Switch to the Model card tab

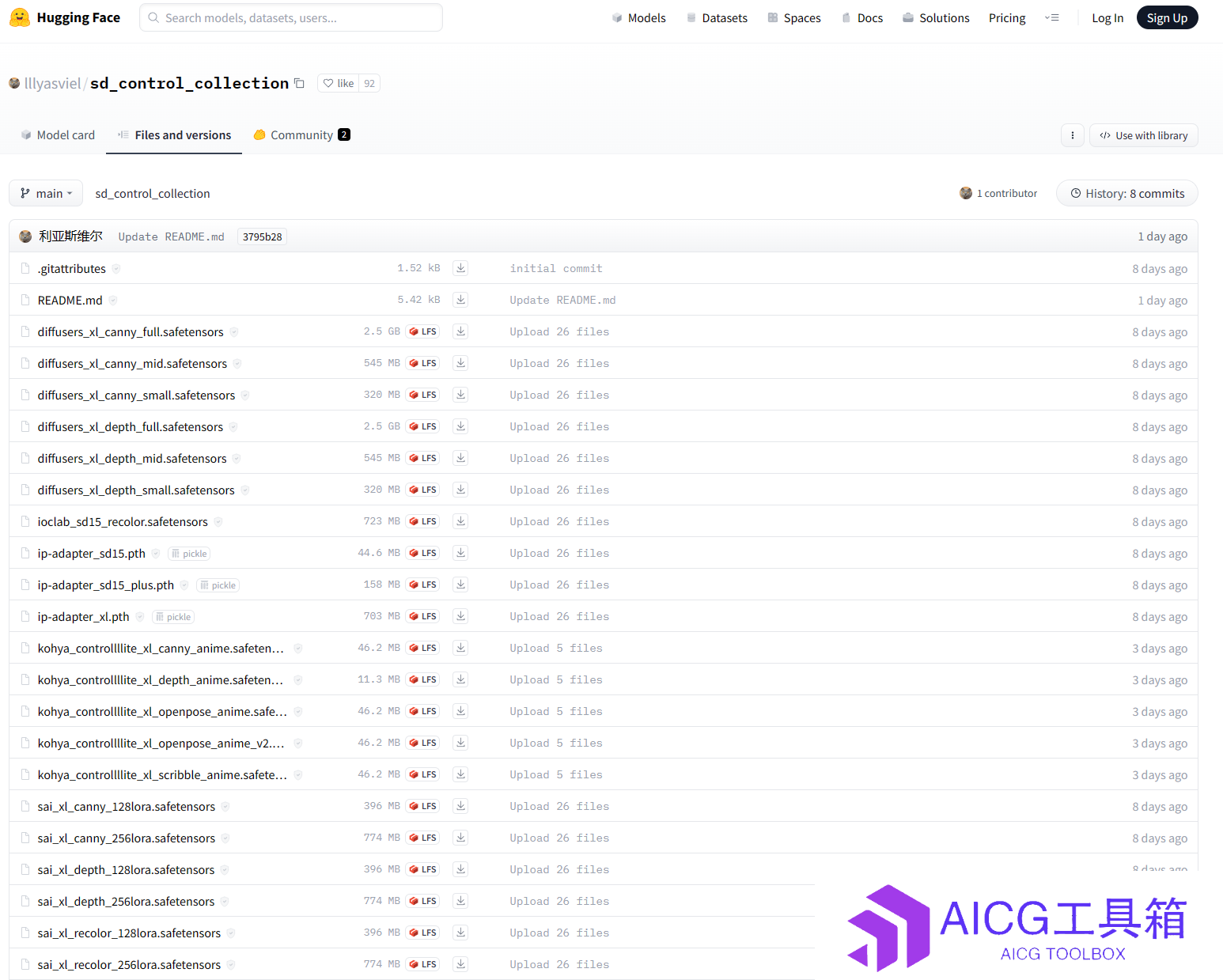click(58, 135)
